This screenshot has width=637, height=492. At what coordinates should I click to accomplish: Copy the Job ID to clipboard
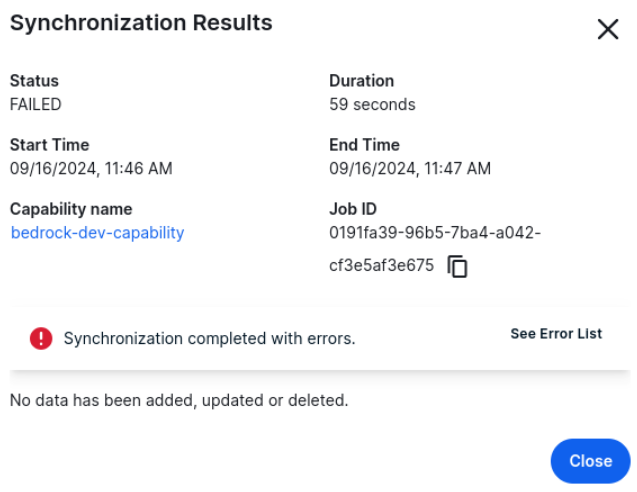pos(458,267)
